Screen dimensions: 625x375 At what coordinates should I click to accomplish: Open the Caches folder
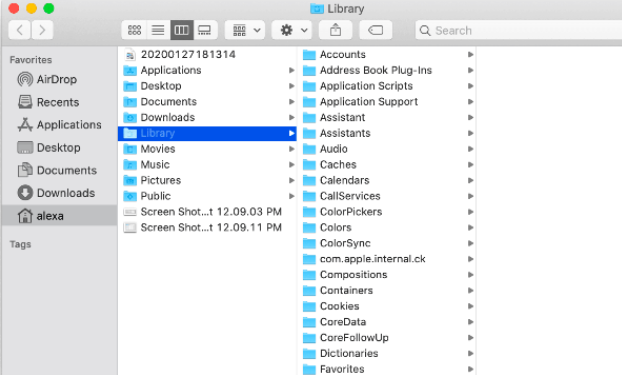387,165
